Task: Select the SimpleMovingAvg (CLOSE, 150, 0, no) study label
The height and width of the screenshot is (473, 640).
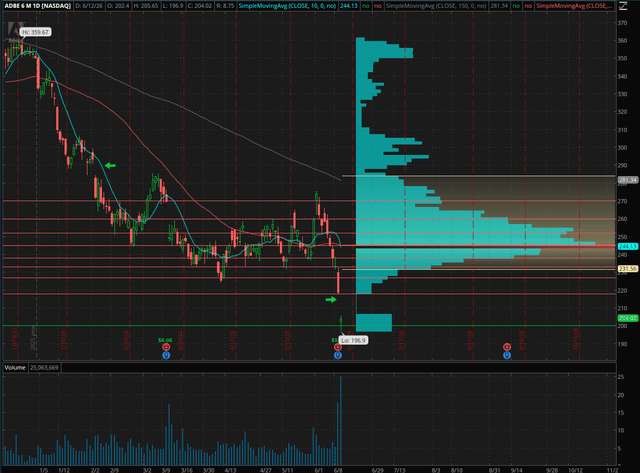Action: (x=436, y=6)
